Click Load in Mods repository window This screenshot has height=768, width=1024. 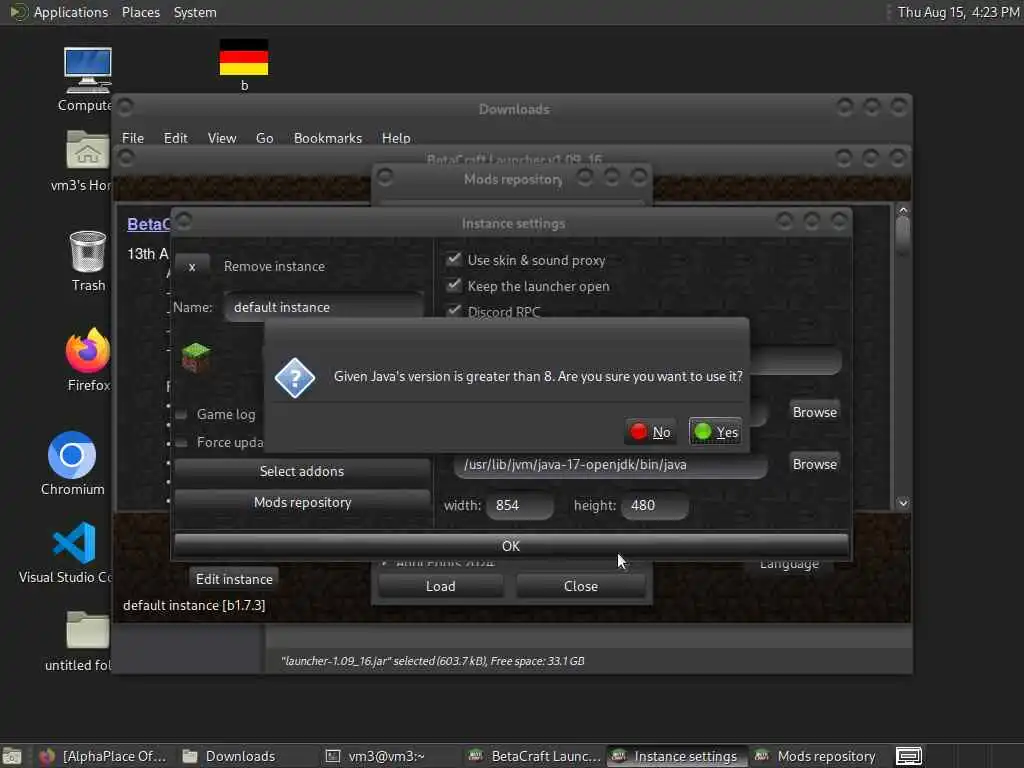pyautogui.click(x=441, y=586)
